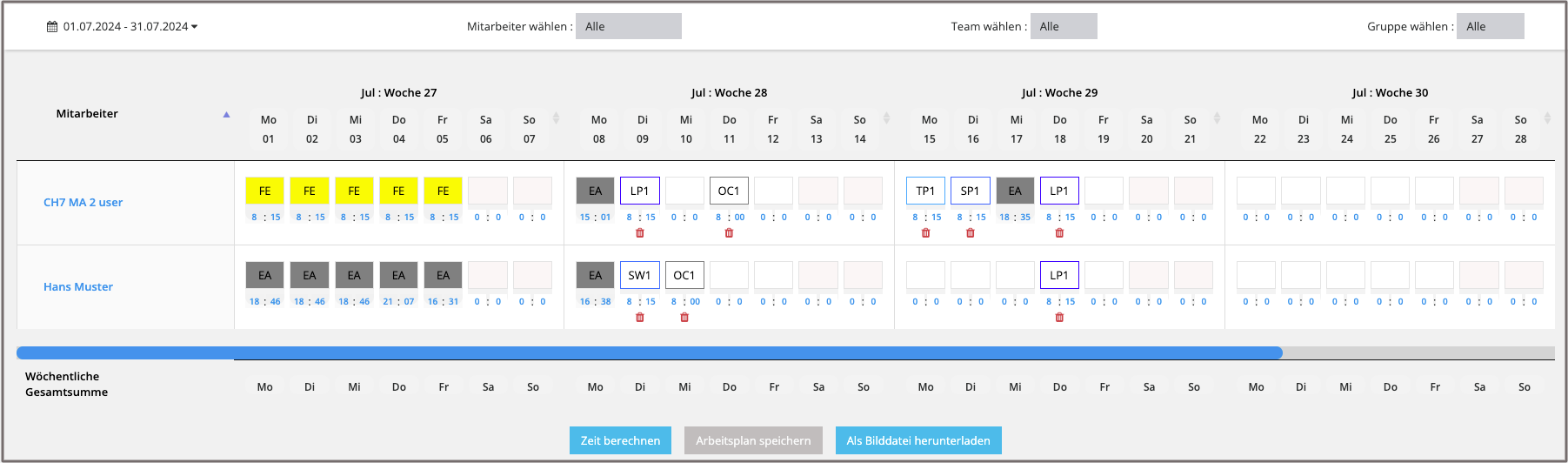
Task: Expand the Team wählen dropdown
Action: coord(1063,27)
